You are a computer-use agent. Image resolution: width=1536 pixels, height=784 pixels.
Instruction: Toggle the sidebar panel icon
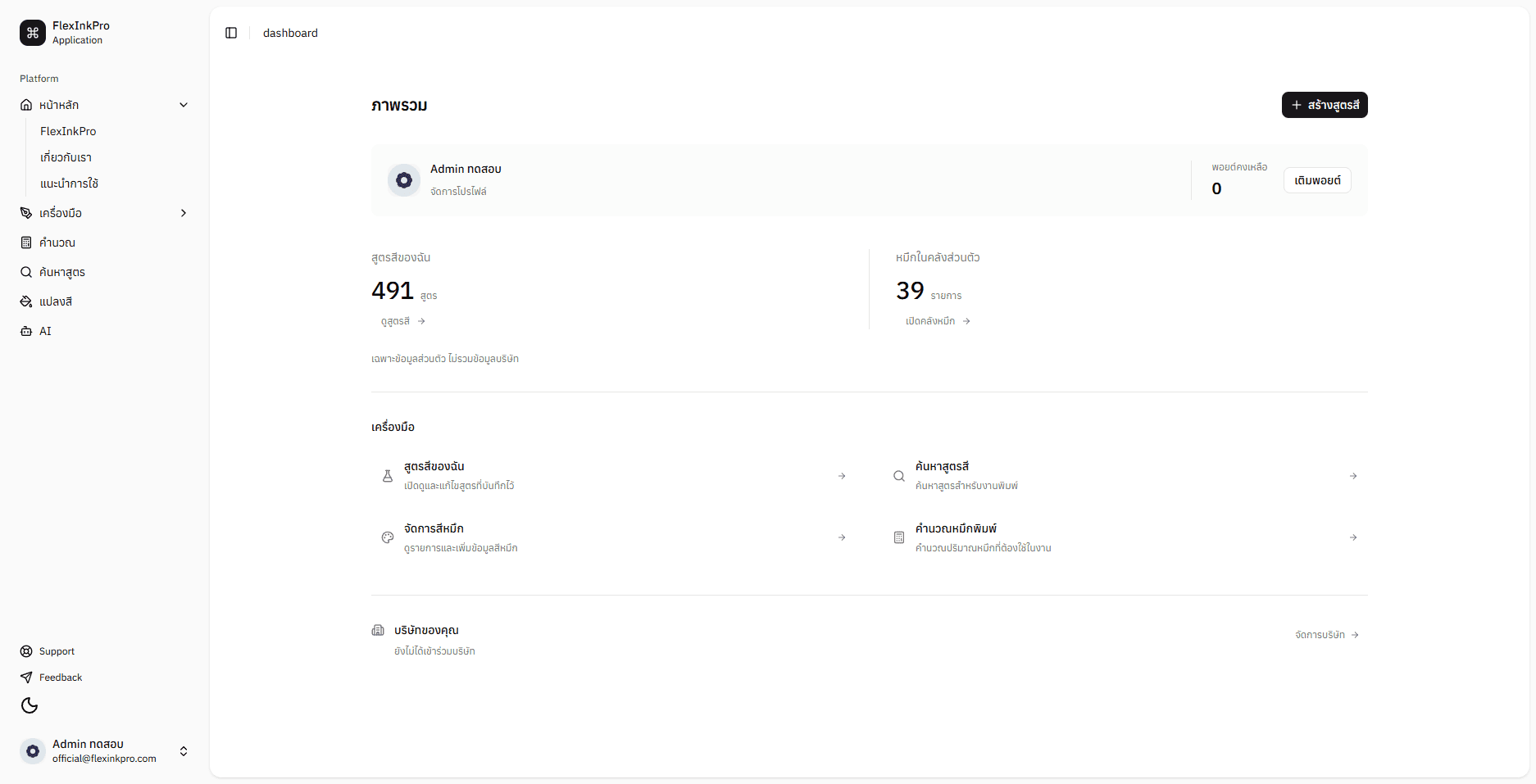(x=231, y=33)
